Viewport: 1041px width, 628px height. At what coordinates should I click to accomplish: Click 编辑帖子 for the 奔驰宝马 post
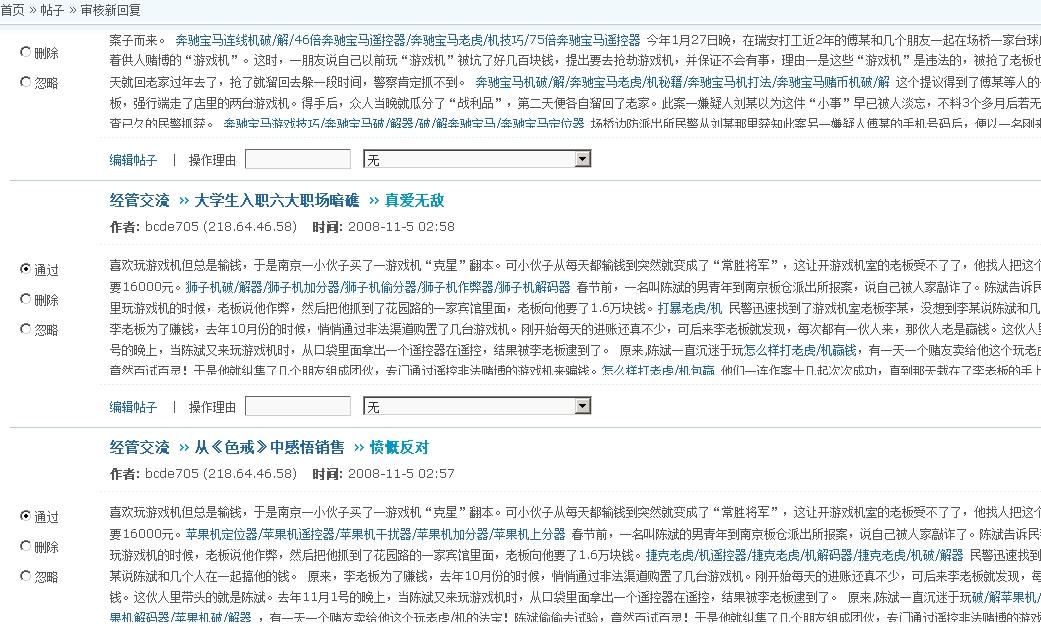tap(133, 160)
